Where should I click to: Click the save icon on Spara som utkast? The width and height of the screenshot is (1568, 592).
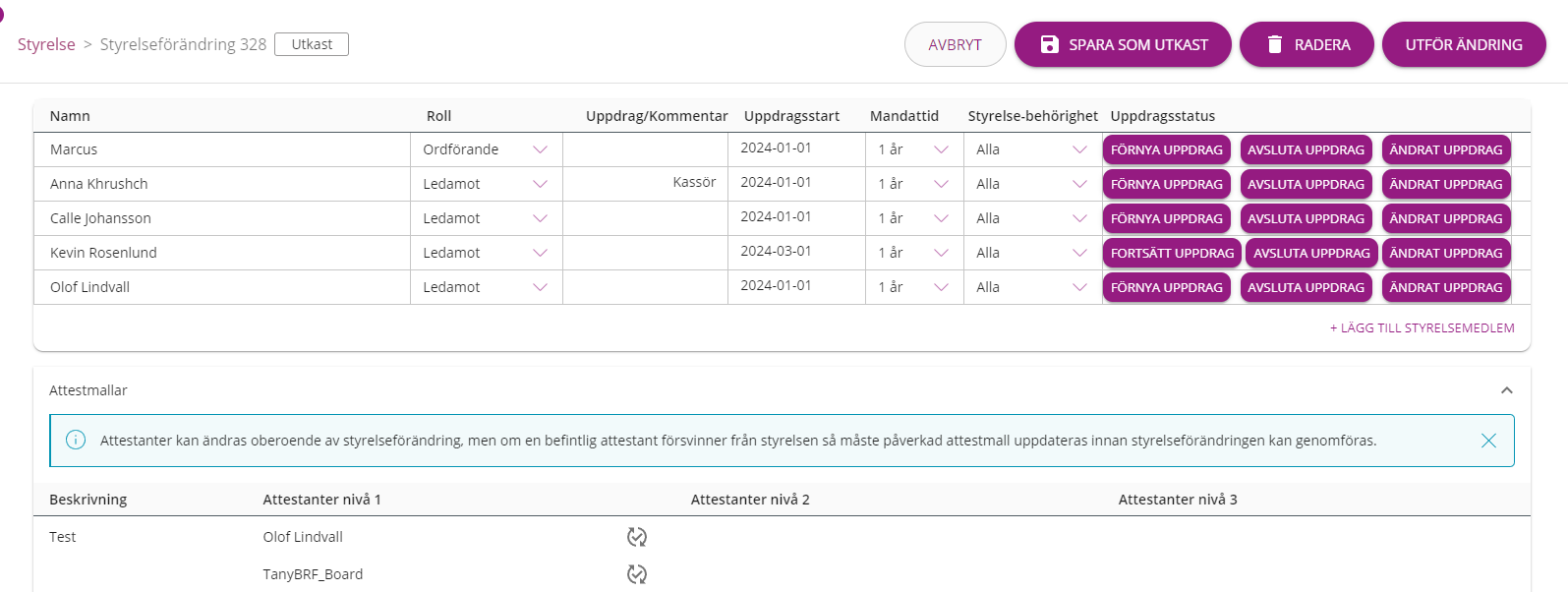[x=1049, y=44]
